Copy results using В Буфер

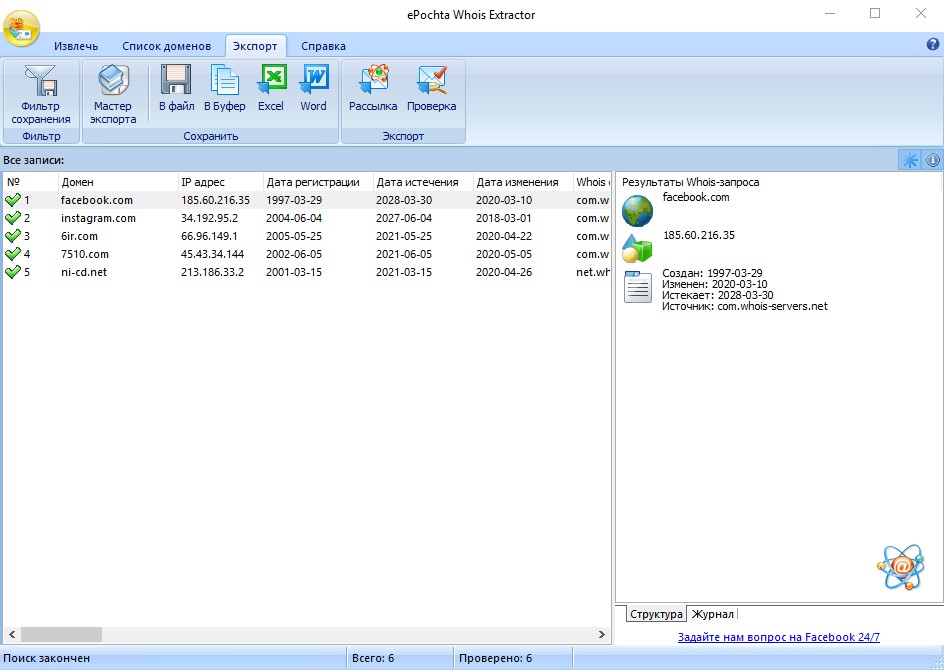click(x=225, y=88)
